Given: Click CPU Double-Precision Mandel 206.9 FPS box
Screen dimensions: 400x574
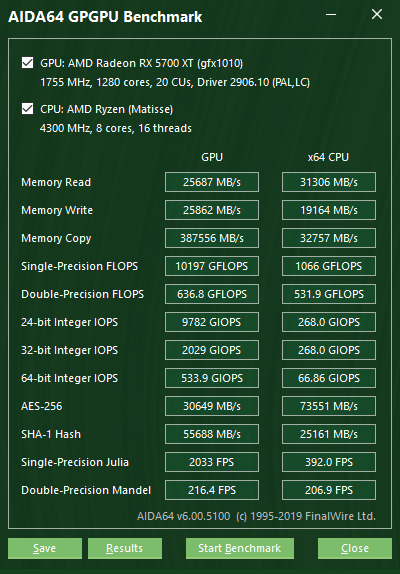Looking at the screenshot, I should (329, 490).
